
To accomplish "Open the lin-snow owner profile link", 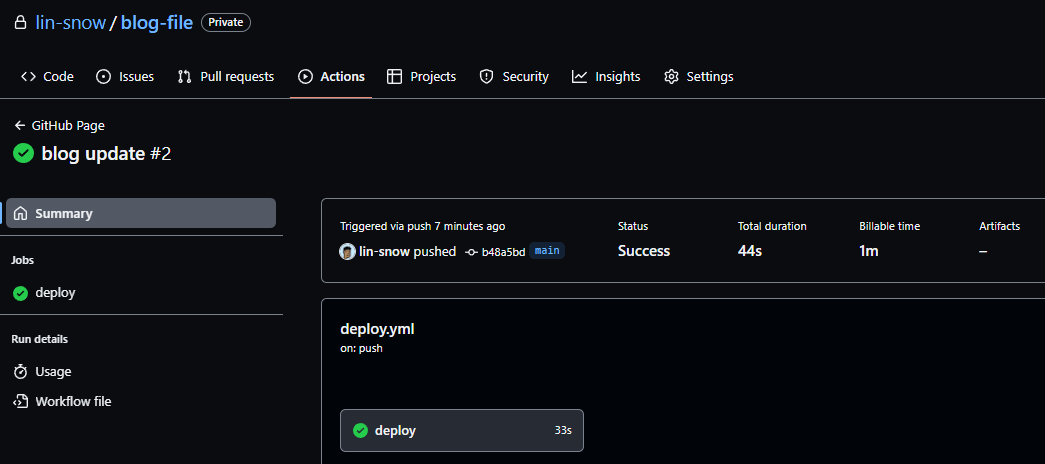I will (x=71, y=23).
